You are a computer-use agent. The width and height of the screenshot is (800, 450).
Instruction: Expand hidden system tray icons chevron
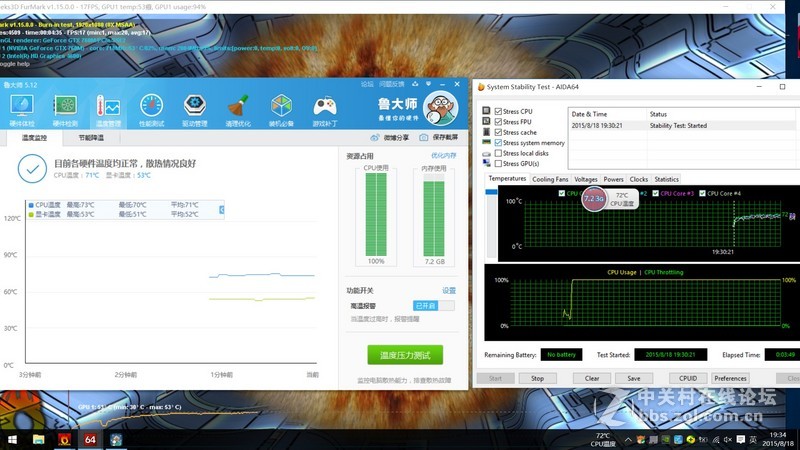(x=628, y=440)
